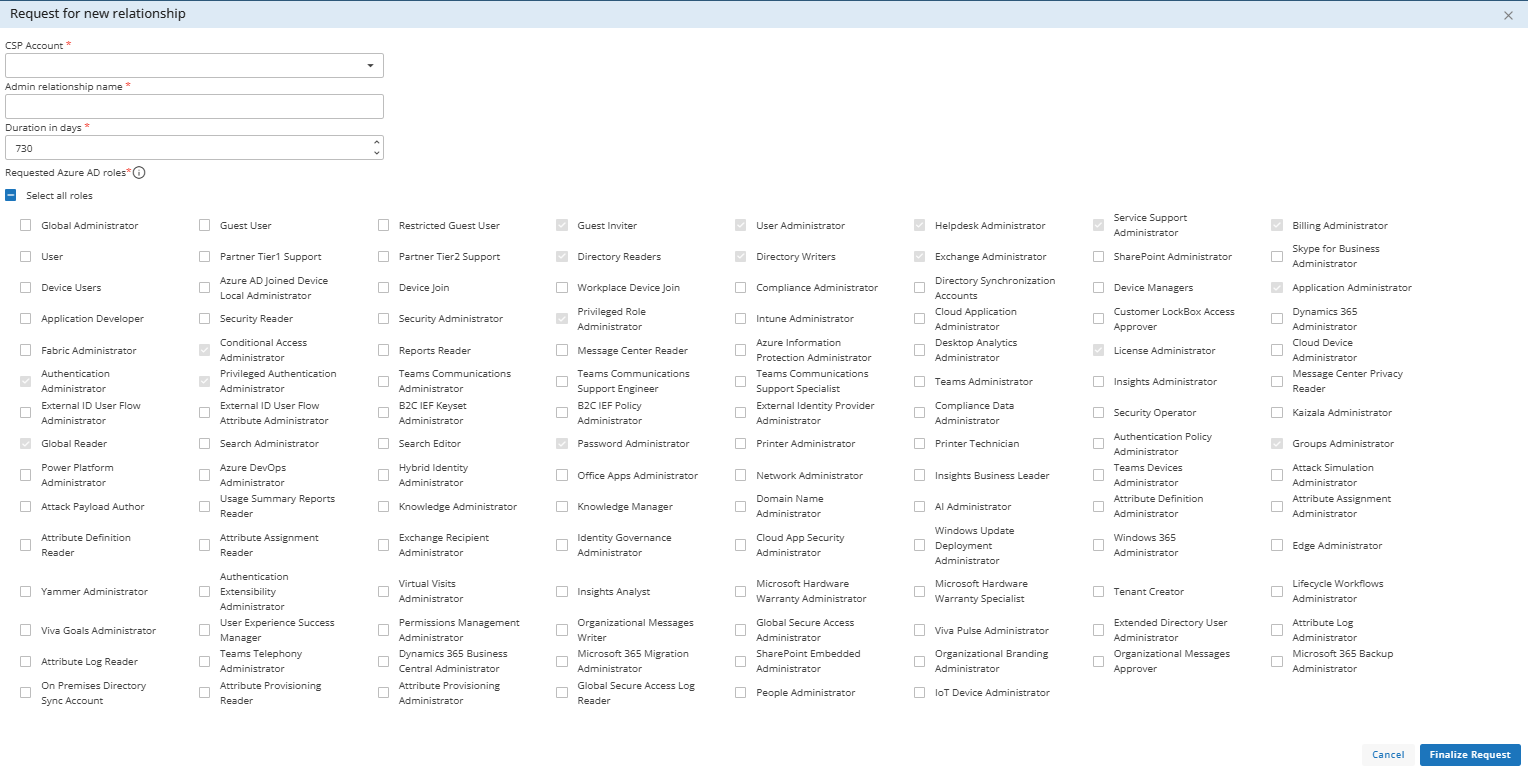Check the Search Administrator role

pos(204,443)
